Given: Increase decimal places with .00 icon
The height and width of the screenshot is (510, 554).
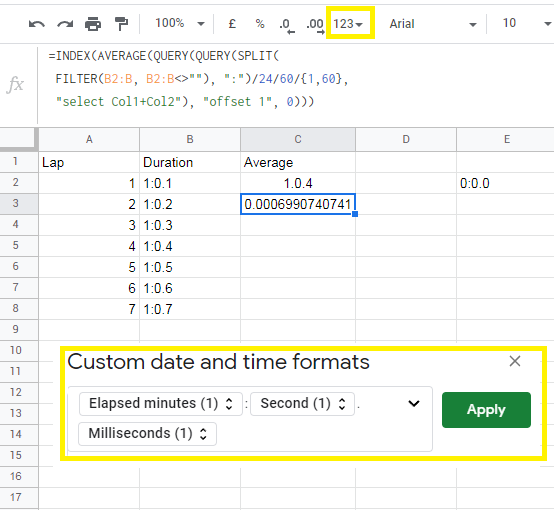Looking at the screenshot, I should tap(315, 25).
